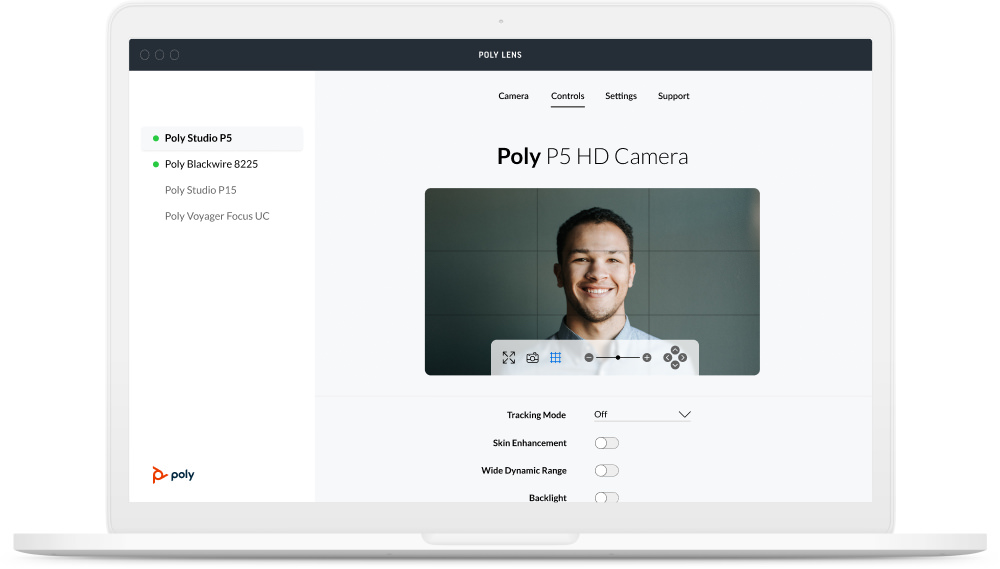Click the Tracking Mode label

(x=536, y=415)
